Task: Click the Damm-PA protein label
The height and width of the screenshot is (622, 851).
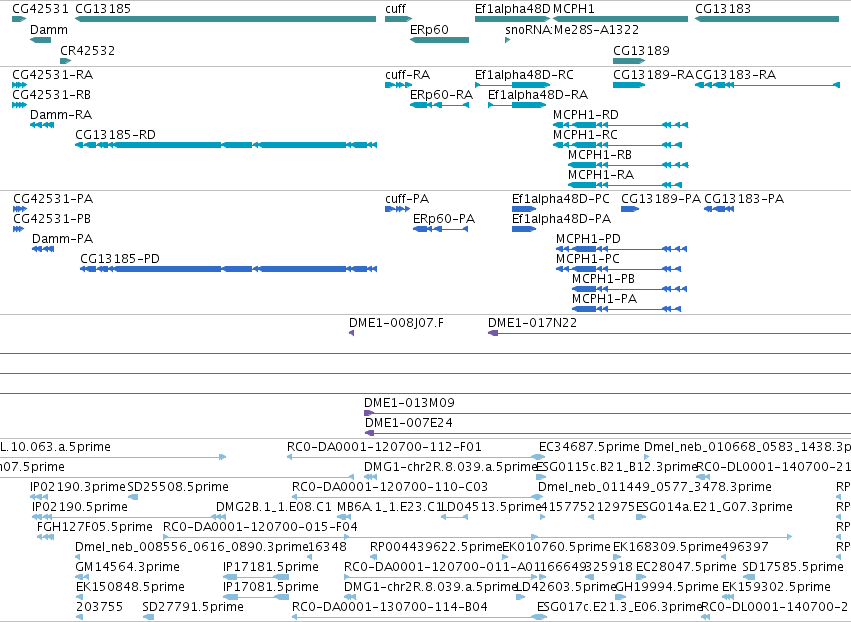Action: 62,239
